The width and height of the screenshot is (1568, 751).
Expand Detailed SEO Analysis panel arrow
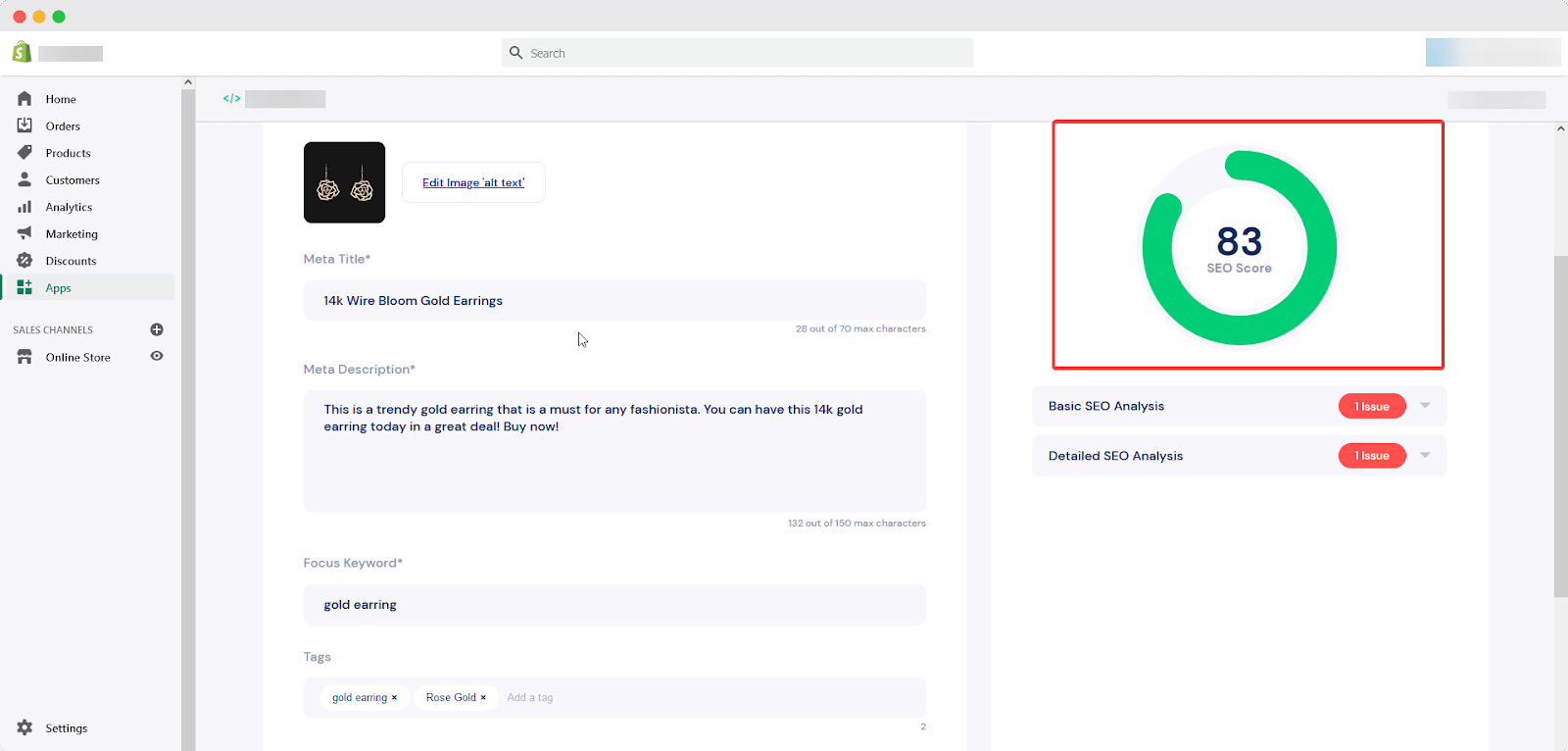[x=1425, y=456]
